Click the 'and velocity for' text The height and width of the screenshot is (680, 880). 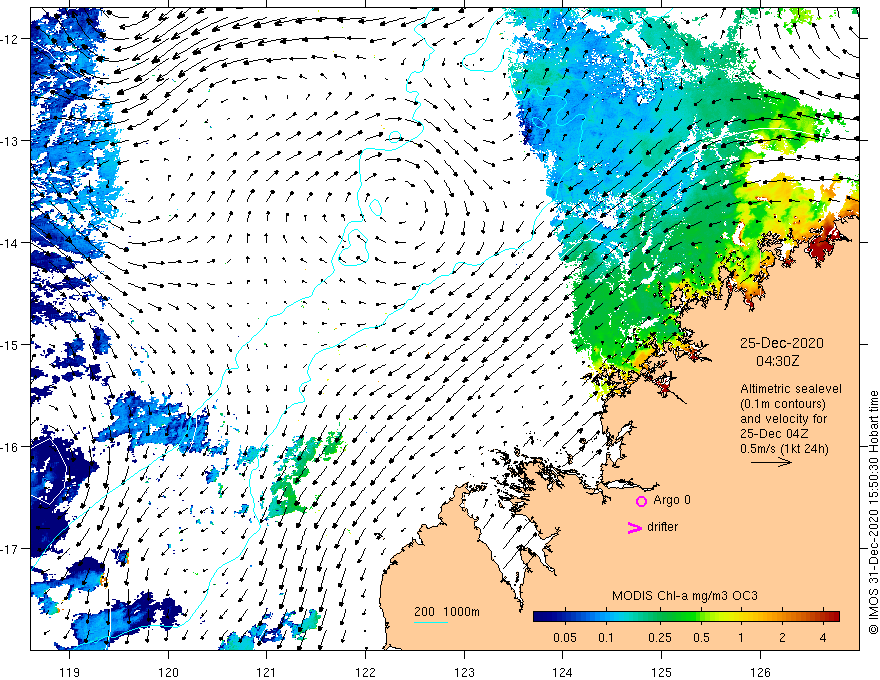[783, 419]
